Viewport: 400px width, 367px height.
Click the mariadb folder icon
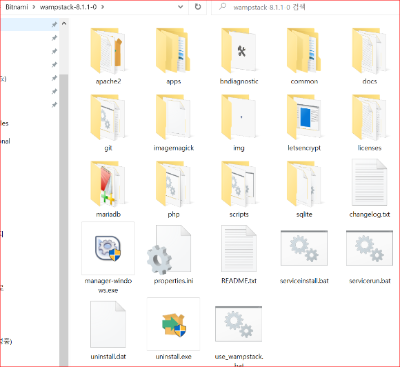tap(108, 184)
